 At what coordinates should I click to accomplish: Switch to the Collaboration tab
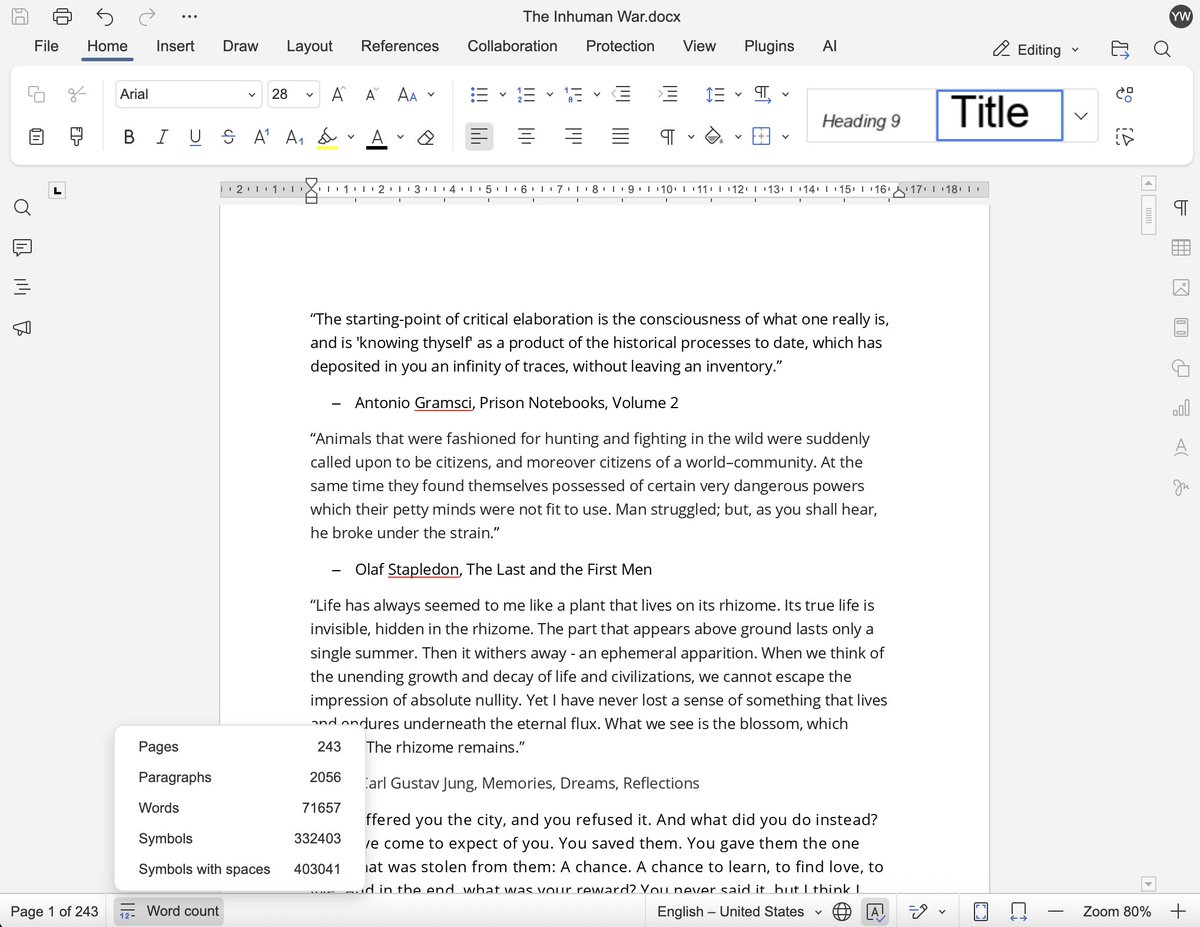coord(512,46)
